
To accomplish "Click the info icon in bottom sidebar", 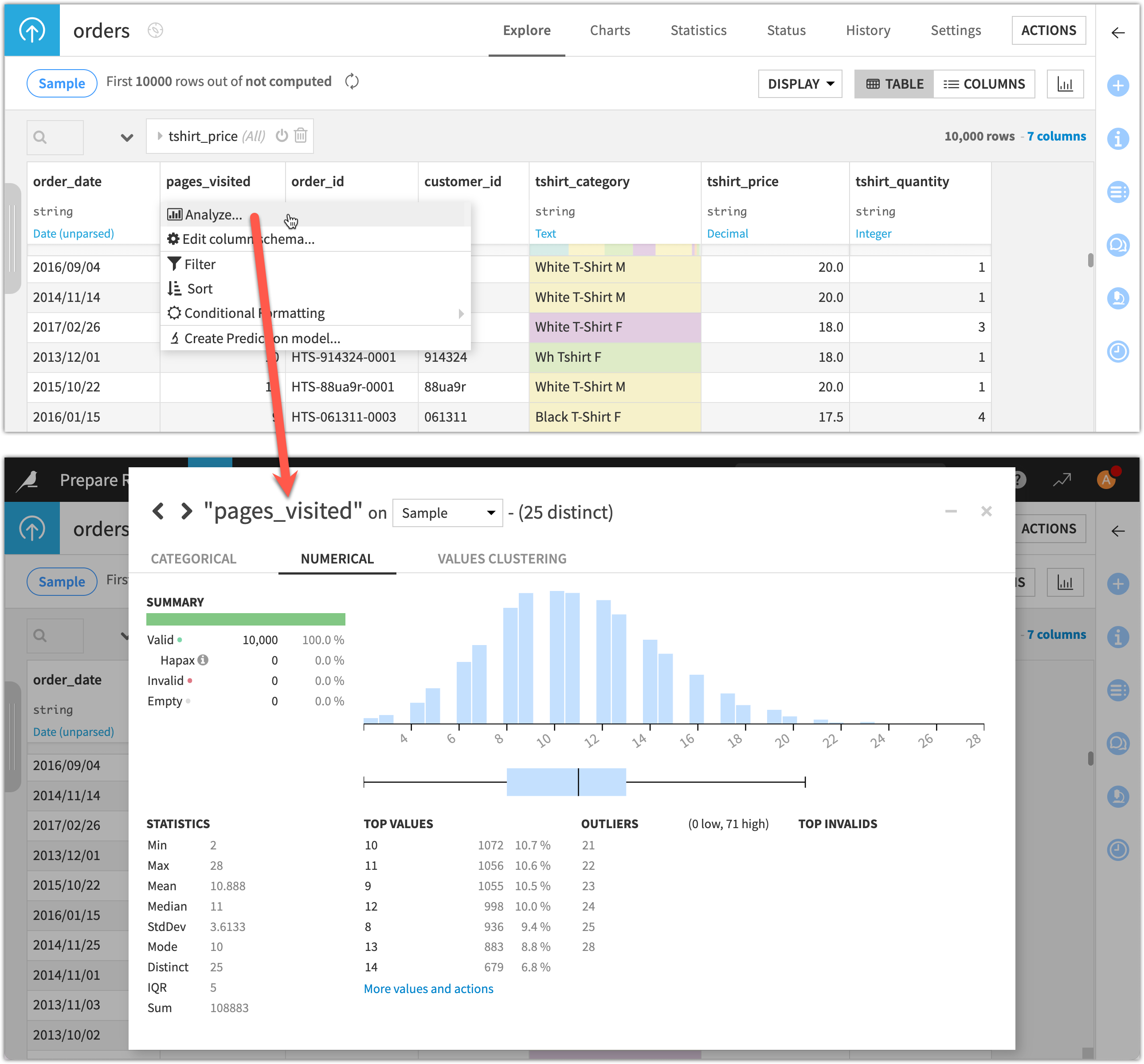I will (1117, 637).
